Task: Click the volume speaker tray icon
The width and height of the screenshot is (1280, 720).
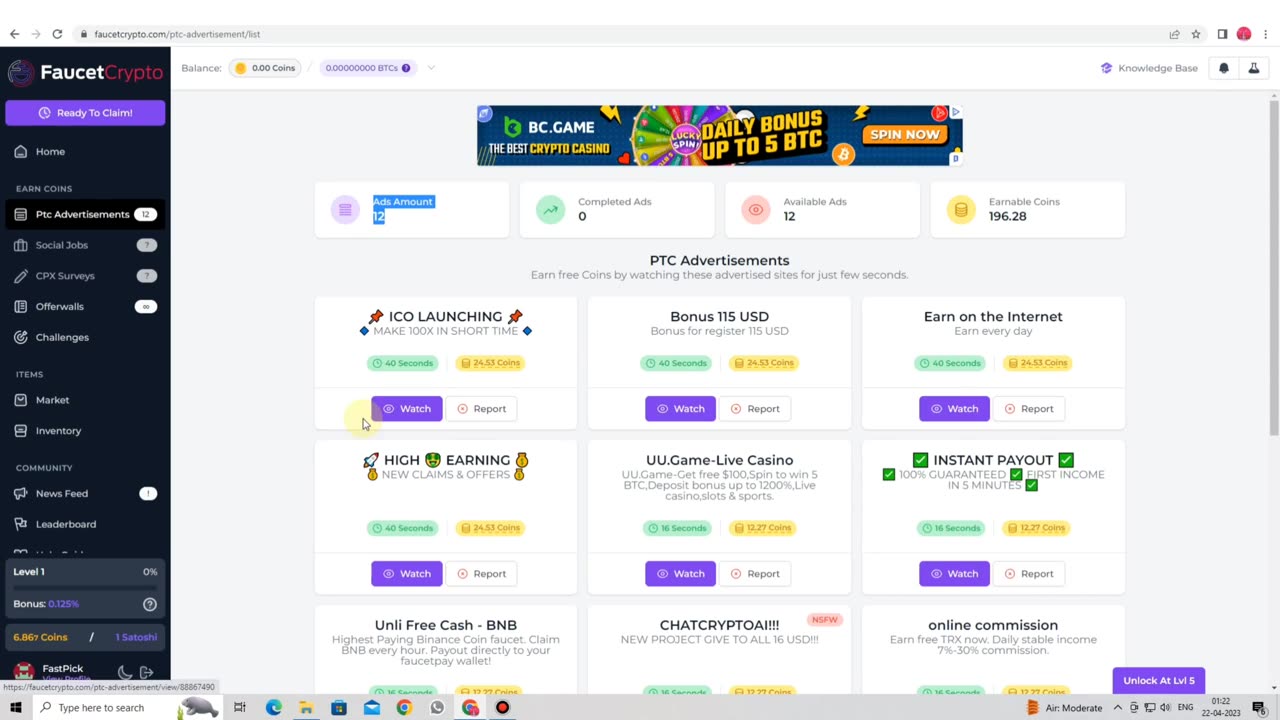Action: coord(1165,708)
